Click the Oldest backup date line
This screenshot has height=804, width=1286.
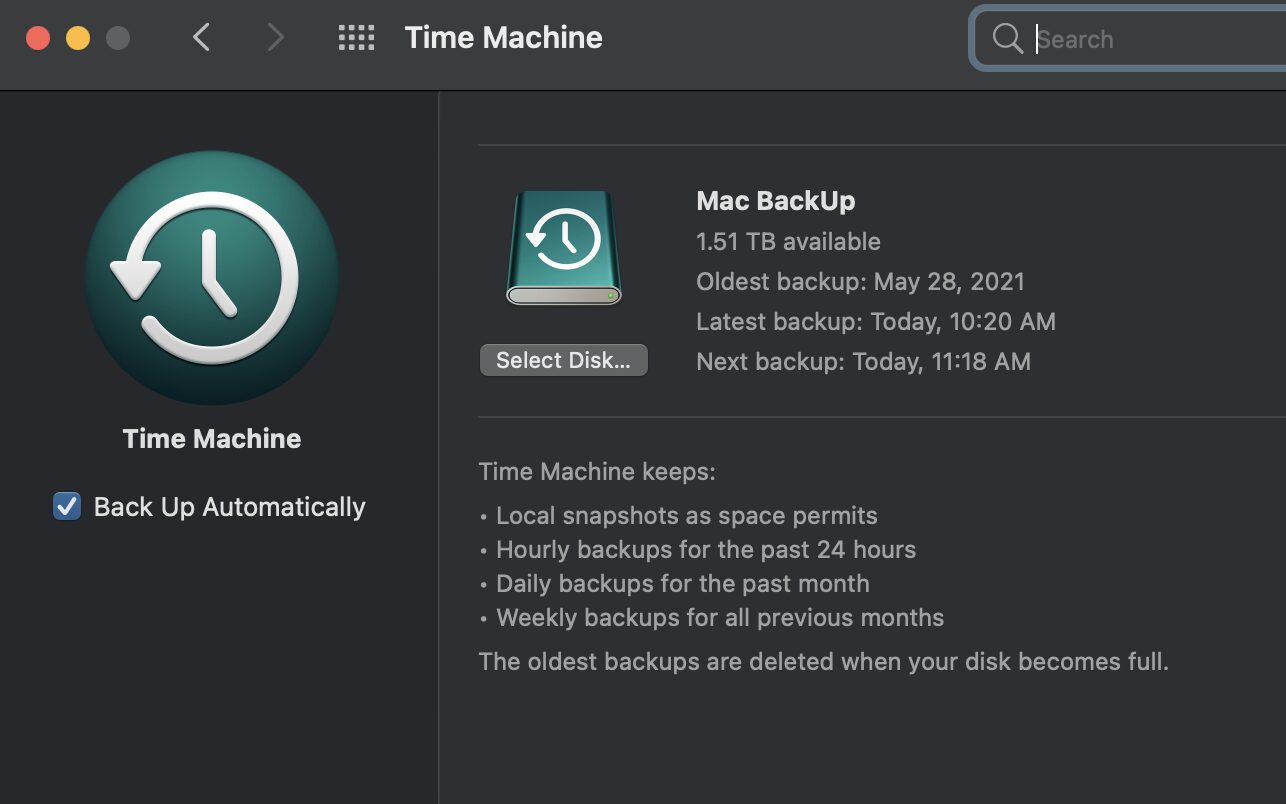tap(860, 282)
